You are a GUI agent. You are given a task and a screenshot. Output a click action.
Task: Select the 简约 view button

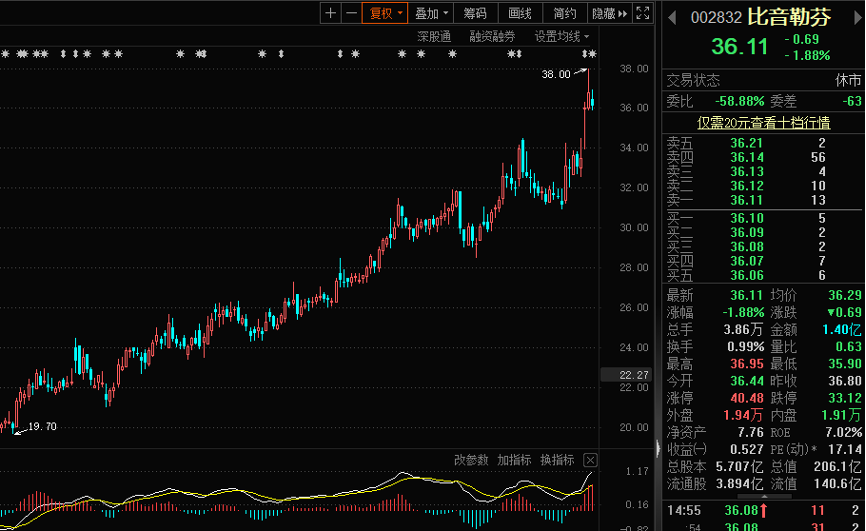(564, 13)
